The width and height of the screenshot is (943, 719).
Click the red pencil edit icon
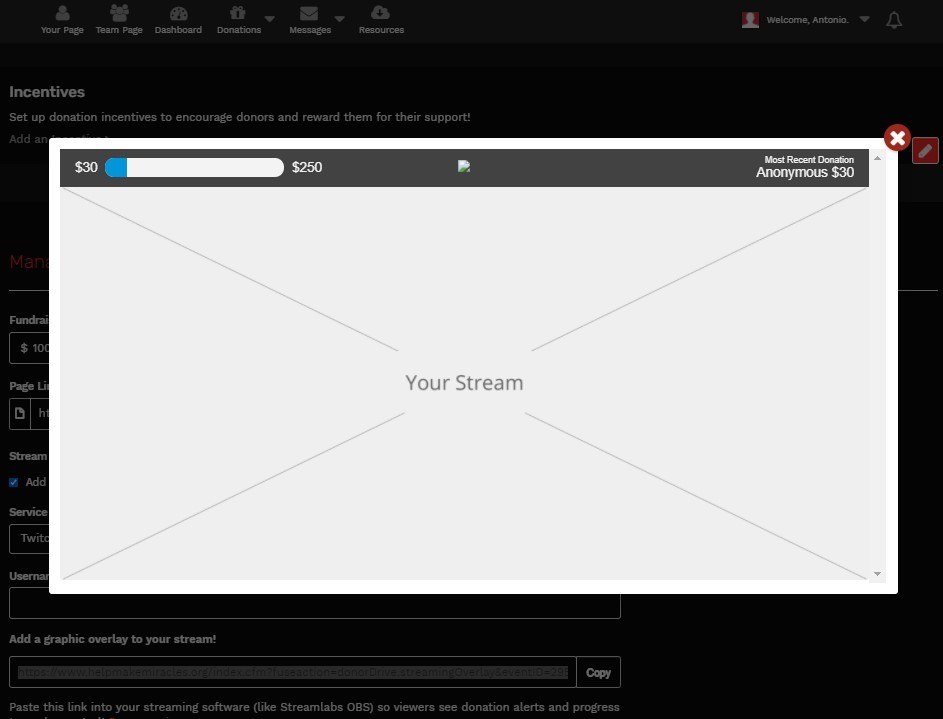[926, 150]
